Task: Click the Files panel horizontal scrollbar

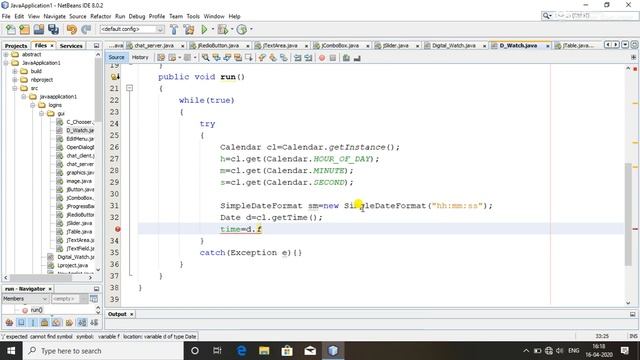Action: pyautogui.click(x=41, y=278)
